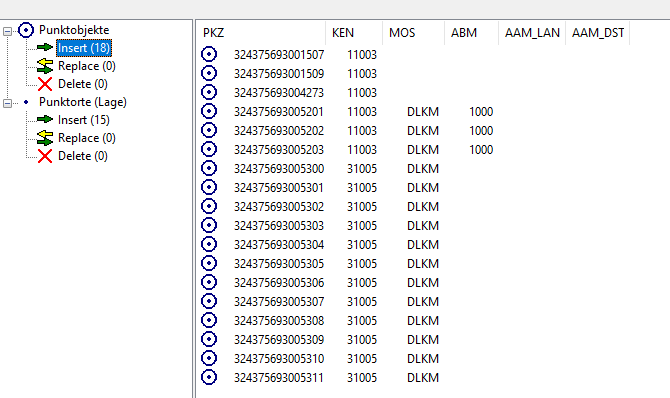Click the point icon of row 324375693005311
Image resolution: width=670 pixels, height=398 pixels.
209,377
